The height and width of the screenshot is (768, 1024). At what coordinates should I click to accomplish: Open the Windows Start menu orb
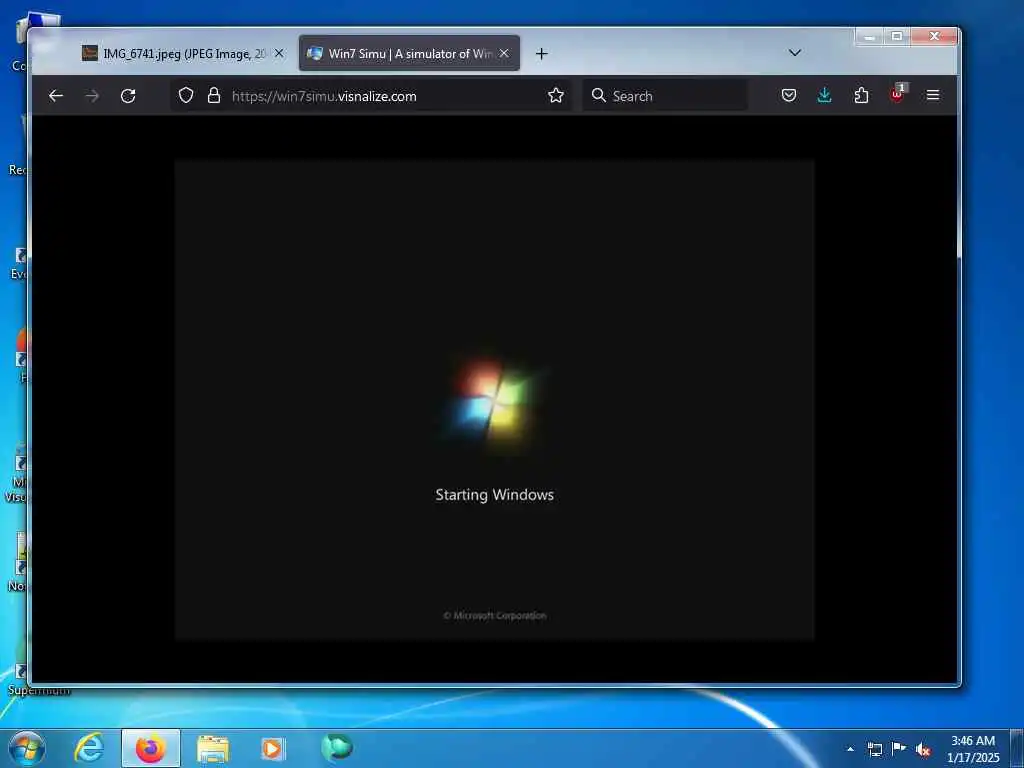(27, 748)
